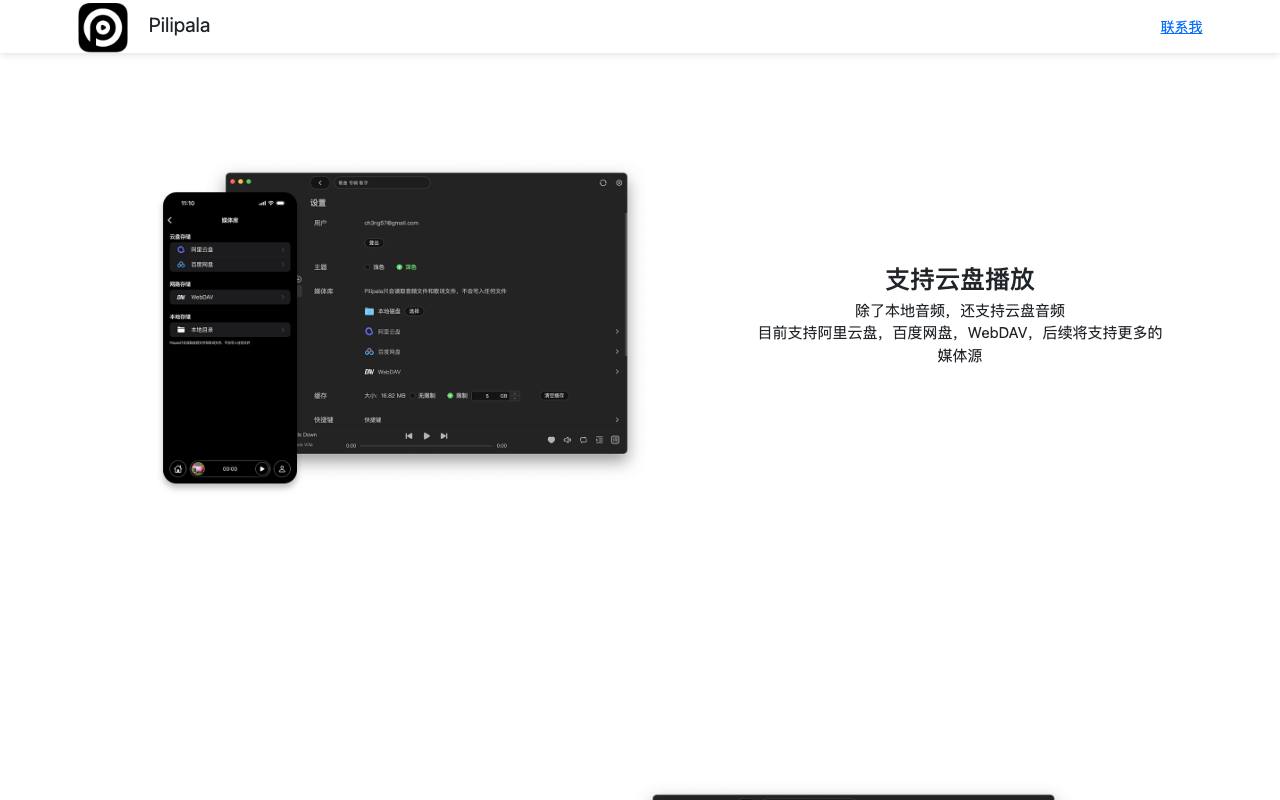
Task: Click the Aliyun Drive icon in desktop settings
Action: (x=369, y=331)
